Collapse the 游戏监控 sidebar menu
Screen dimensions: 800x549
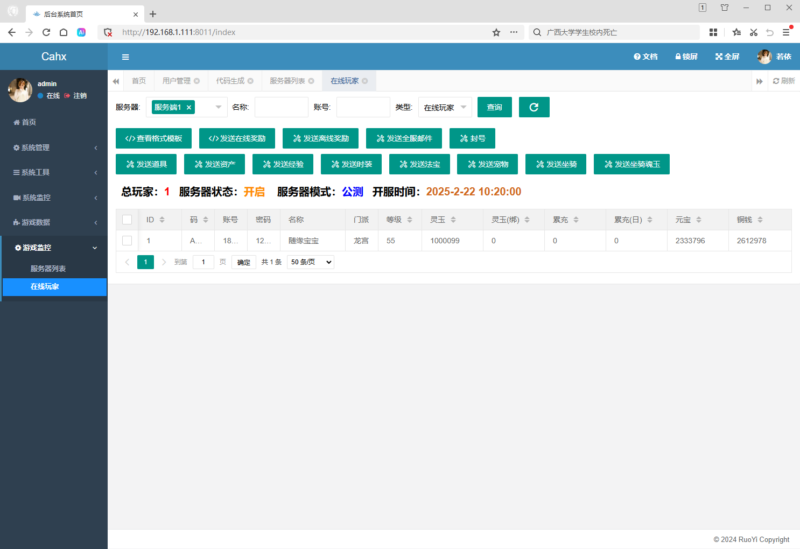(54, 247)
